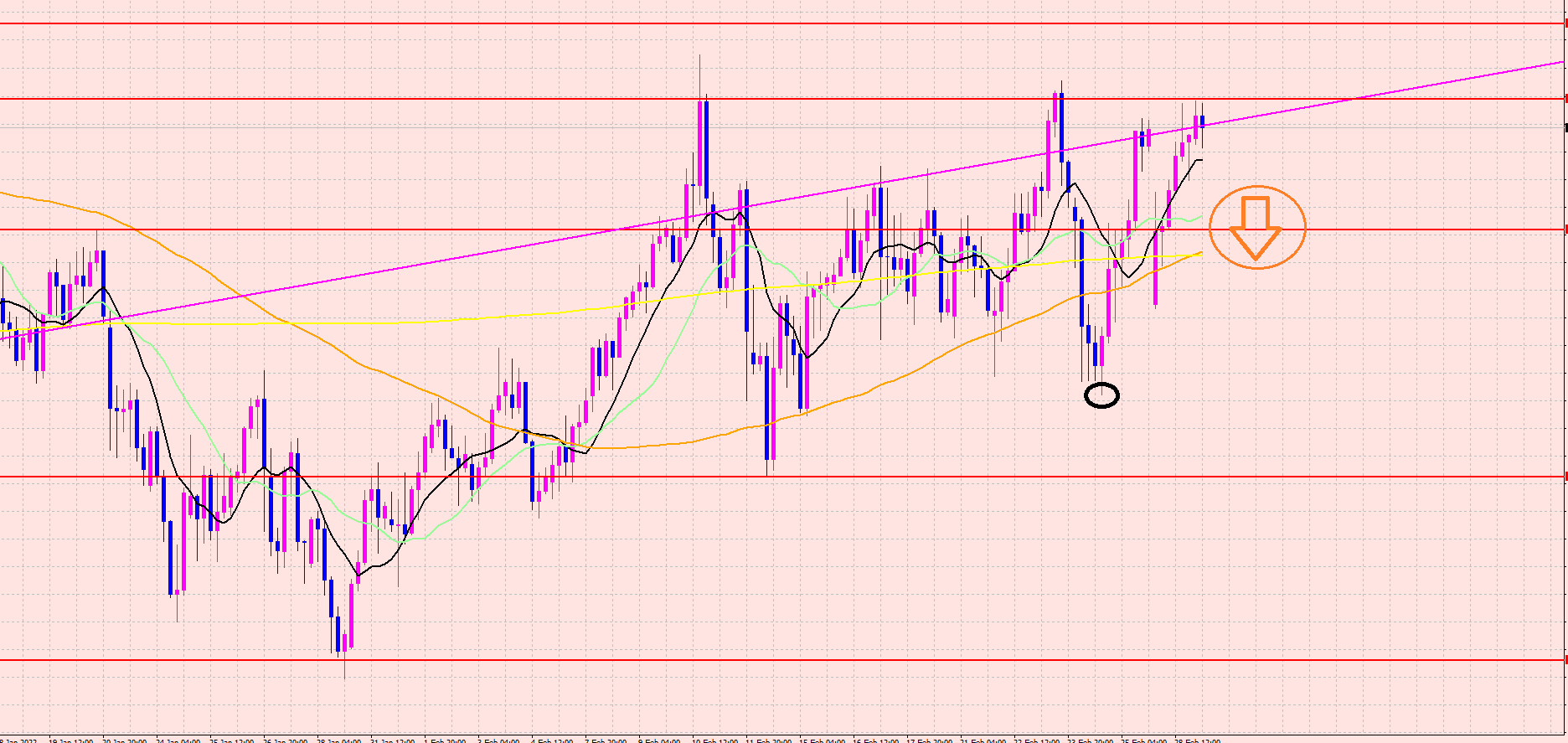Click the 28 Feb 12:00 time axis label
The width and height of the screenshot is (1568, 743).
pyautogui.click(x=1196, y=740)
